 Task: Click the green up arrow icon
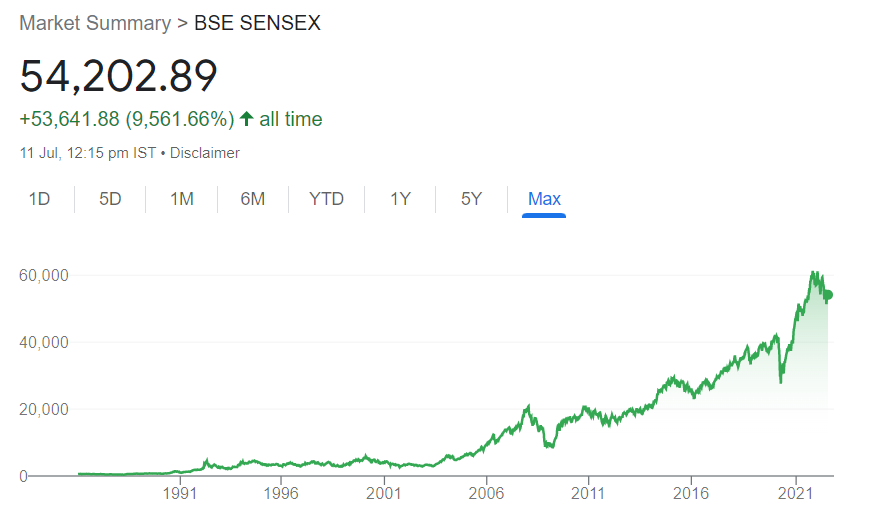click(246, 118)
